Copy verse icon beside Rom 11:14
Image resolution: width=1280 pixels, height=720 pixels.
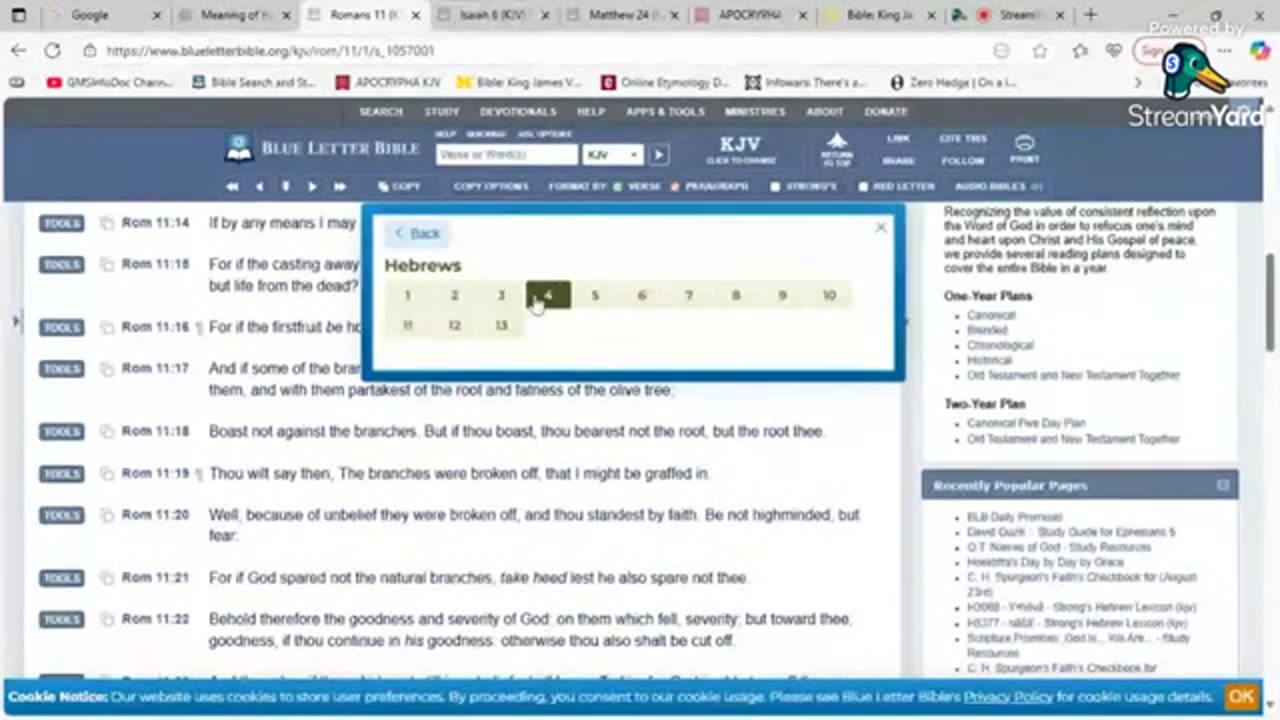click(107, 224)
